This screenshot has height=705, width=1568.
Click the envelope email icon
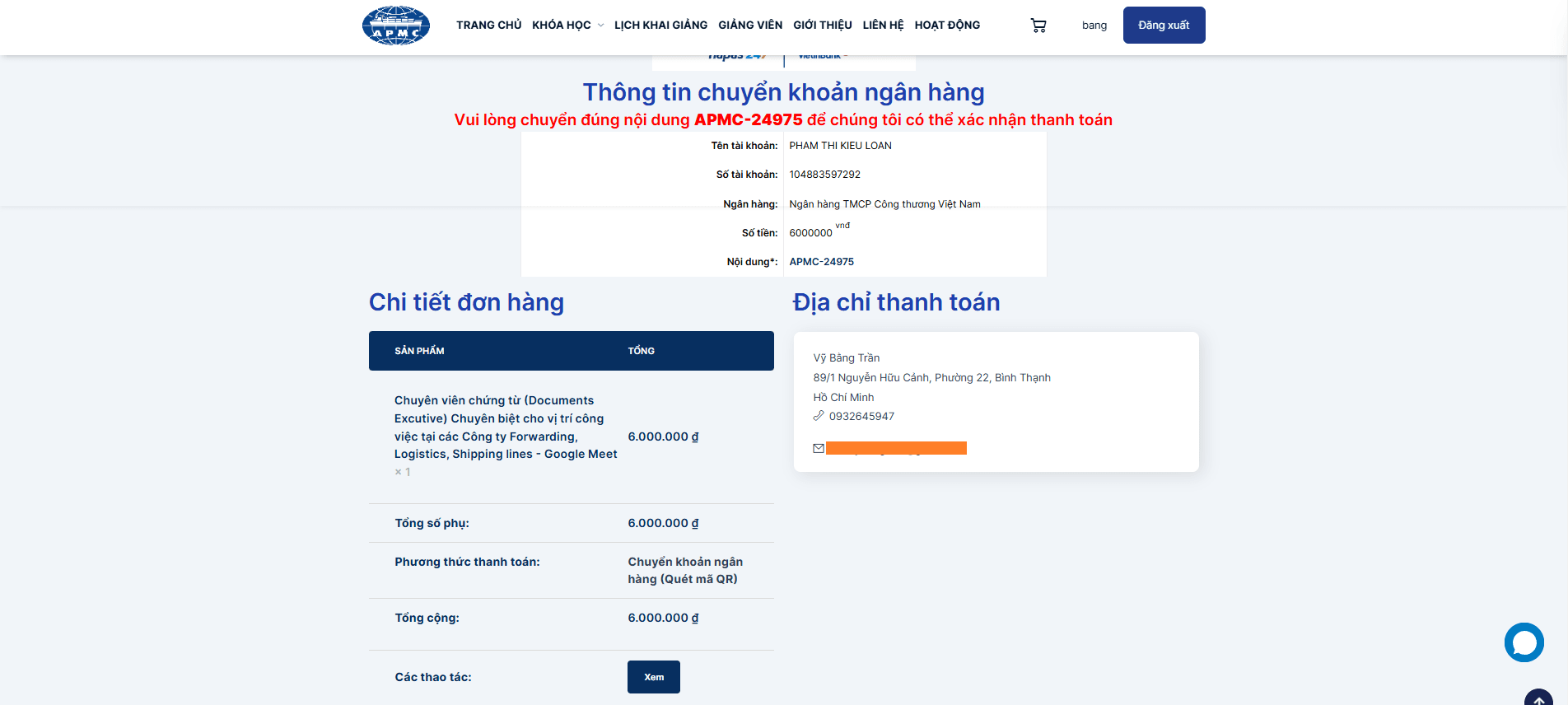tap(819, 448)
